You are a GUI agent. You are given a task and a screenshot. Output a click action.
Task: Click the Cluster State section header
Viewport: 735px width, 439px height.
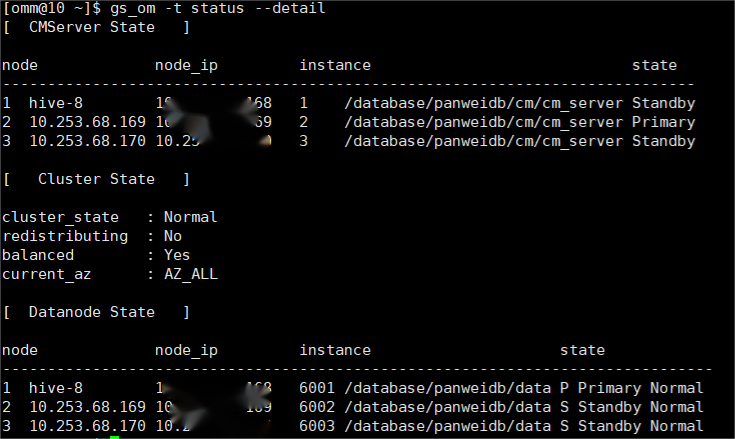pos(96,179)
